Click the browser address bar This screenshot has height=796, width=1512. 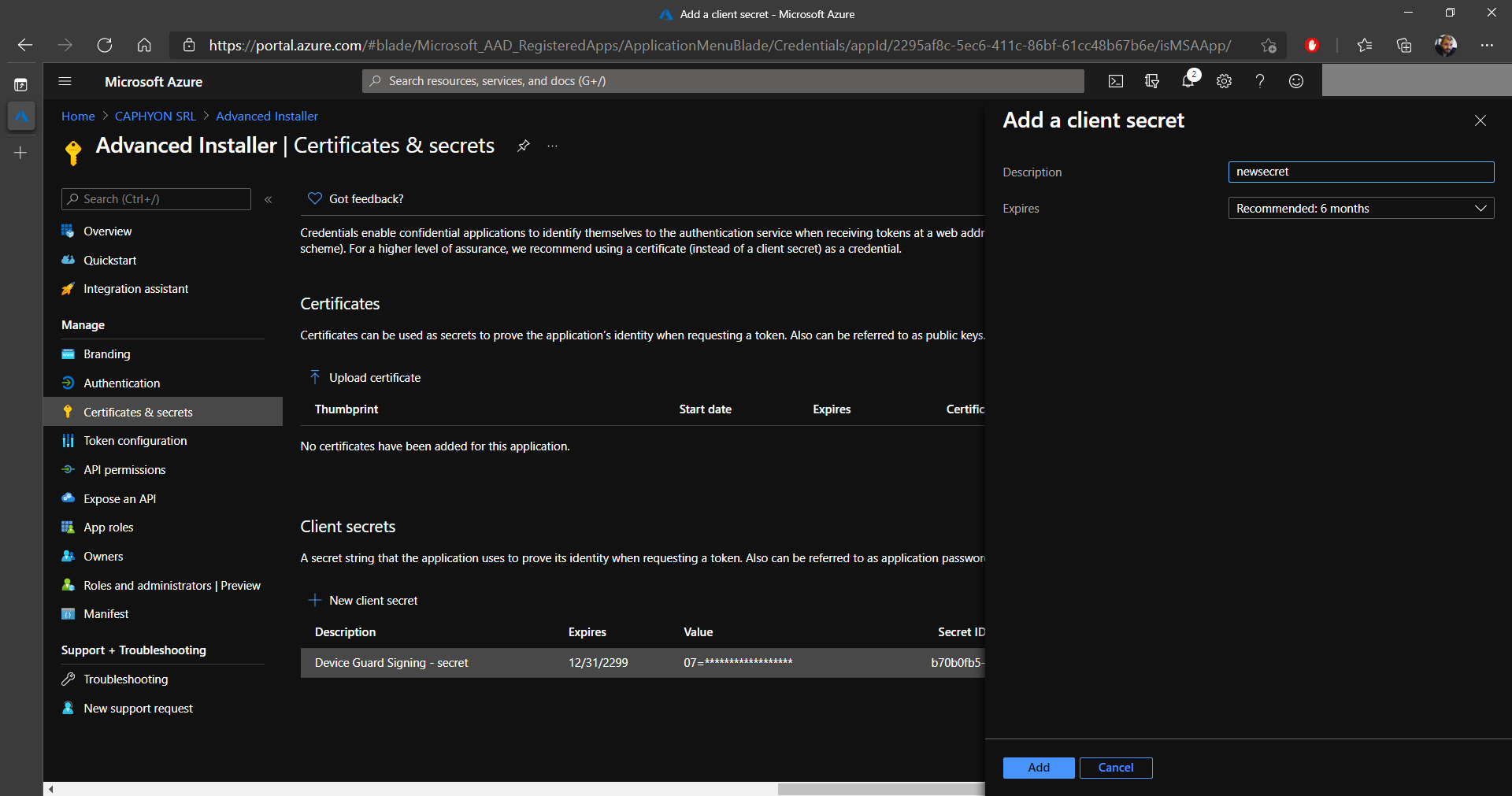[719, 45]
